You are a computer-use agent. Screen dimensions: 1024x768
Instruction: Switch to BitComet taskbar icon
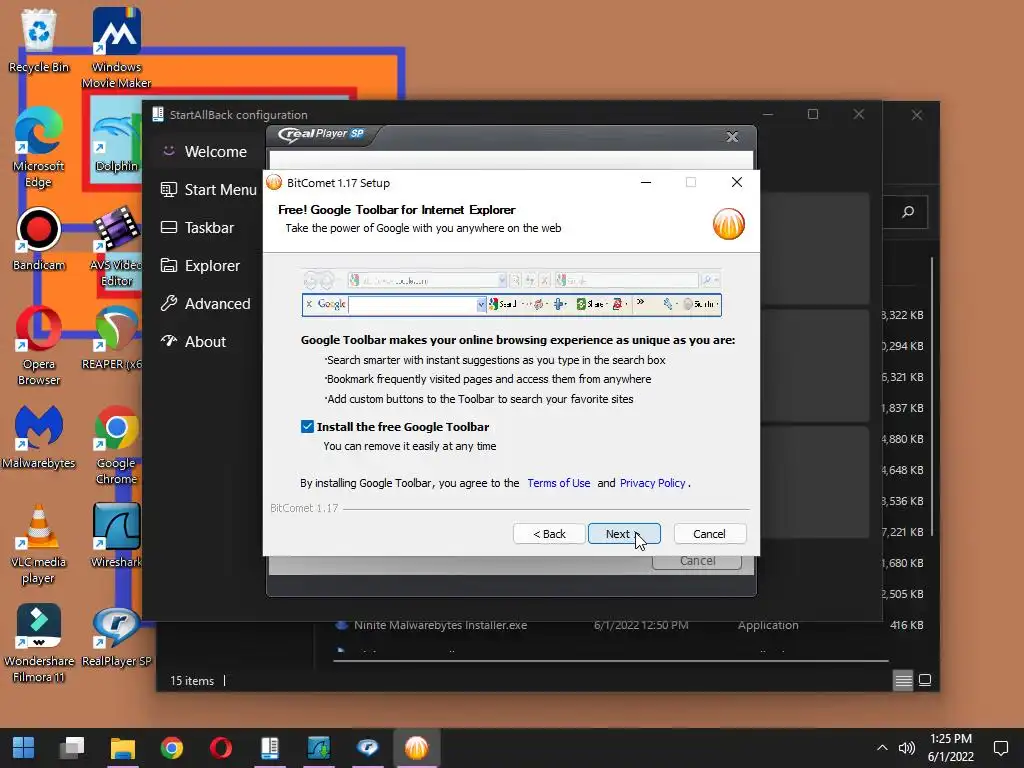[417, 748]
